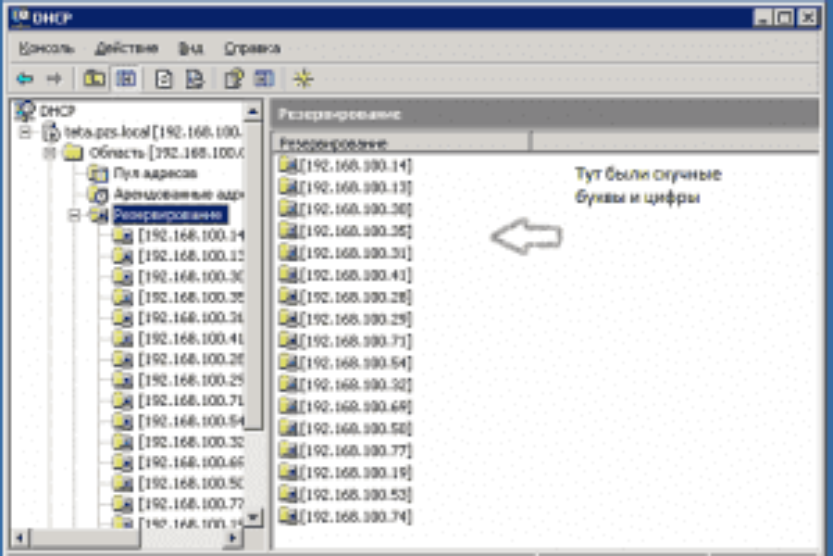
Task: Click icon of [192.168.100.29] in right list
Action: pos(288,319)
